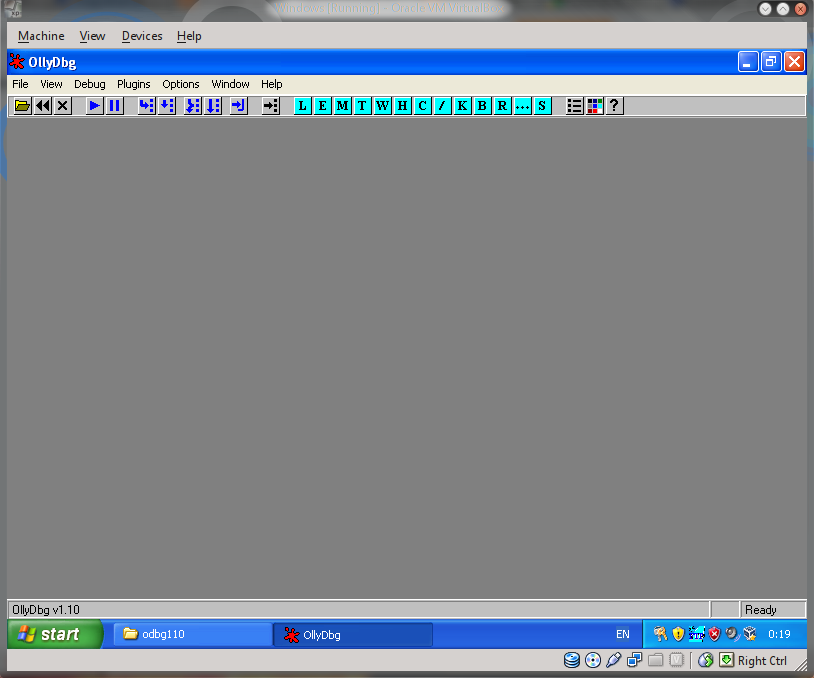
Task: Show Breakpoints with the B button
Action: click(x=482, y=106)
